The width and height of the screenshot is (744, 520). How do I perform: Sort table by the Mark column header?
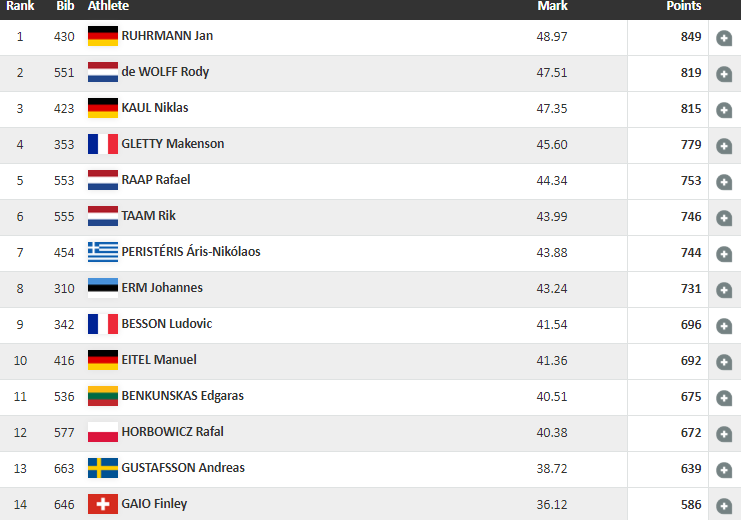(x=552, y=6)
